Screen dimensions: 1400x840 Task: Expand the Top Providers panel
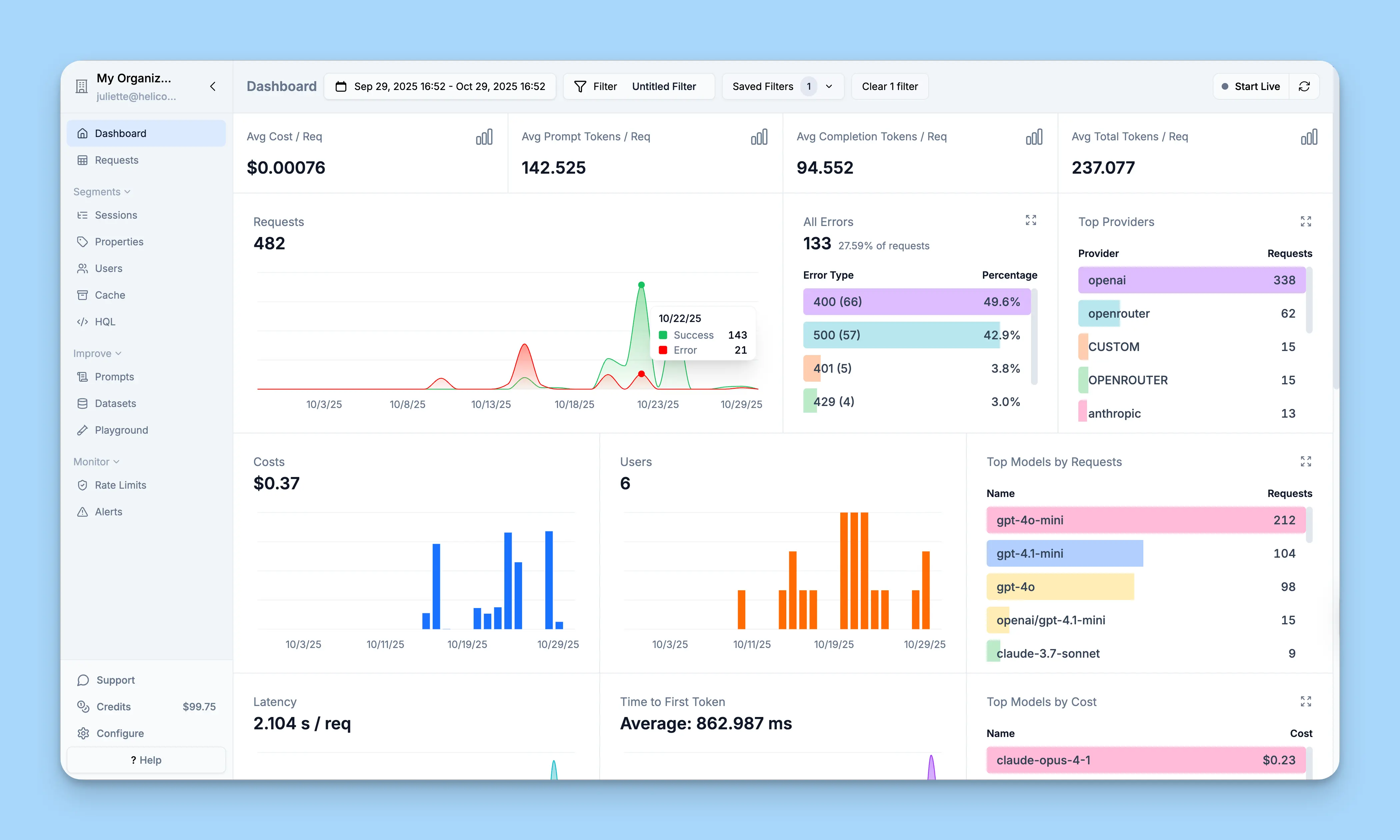pyautogui.click(x=1305, y=221)
